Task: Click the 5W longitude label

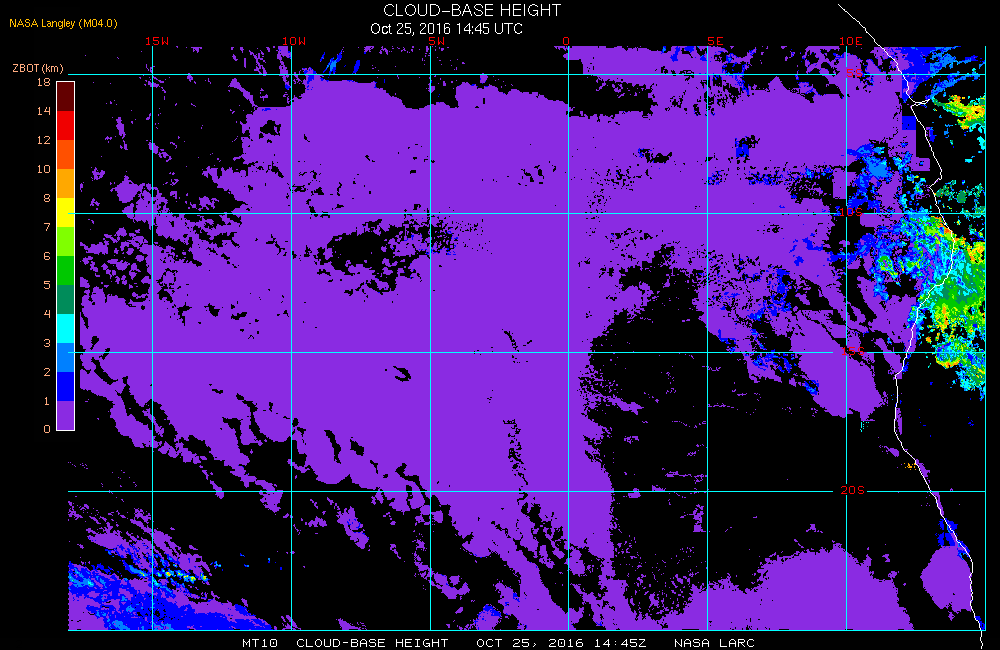Action: 437,41
